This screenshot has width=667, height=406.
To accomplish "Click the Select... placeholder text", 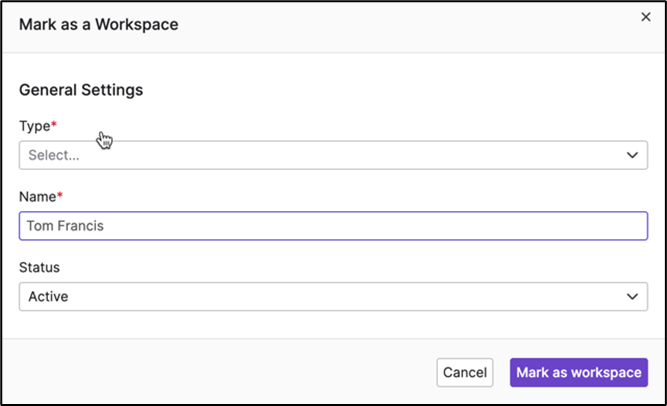I will coord(54,155).
